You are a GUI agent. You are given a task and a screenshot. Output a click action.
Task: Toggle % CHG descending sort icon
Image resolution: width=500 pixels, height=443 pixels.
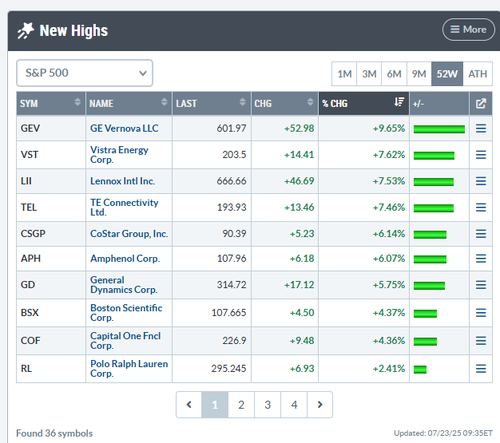click(x=399, y=102)
